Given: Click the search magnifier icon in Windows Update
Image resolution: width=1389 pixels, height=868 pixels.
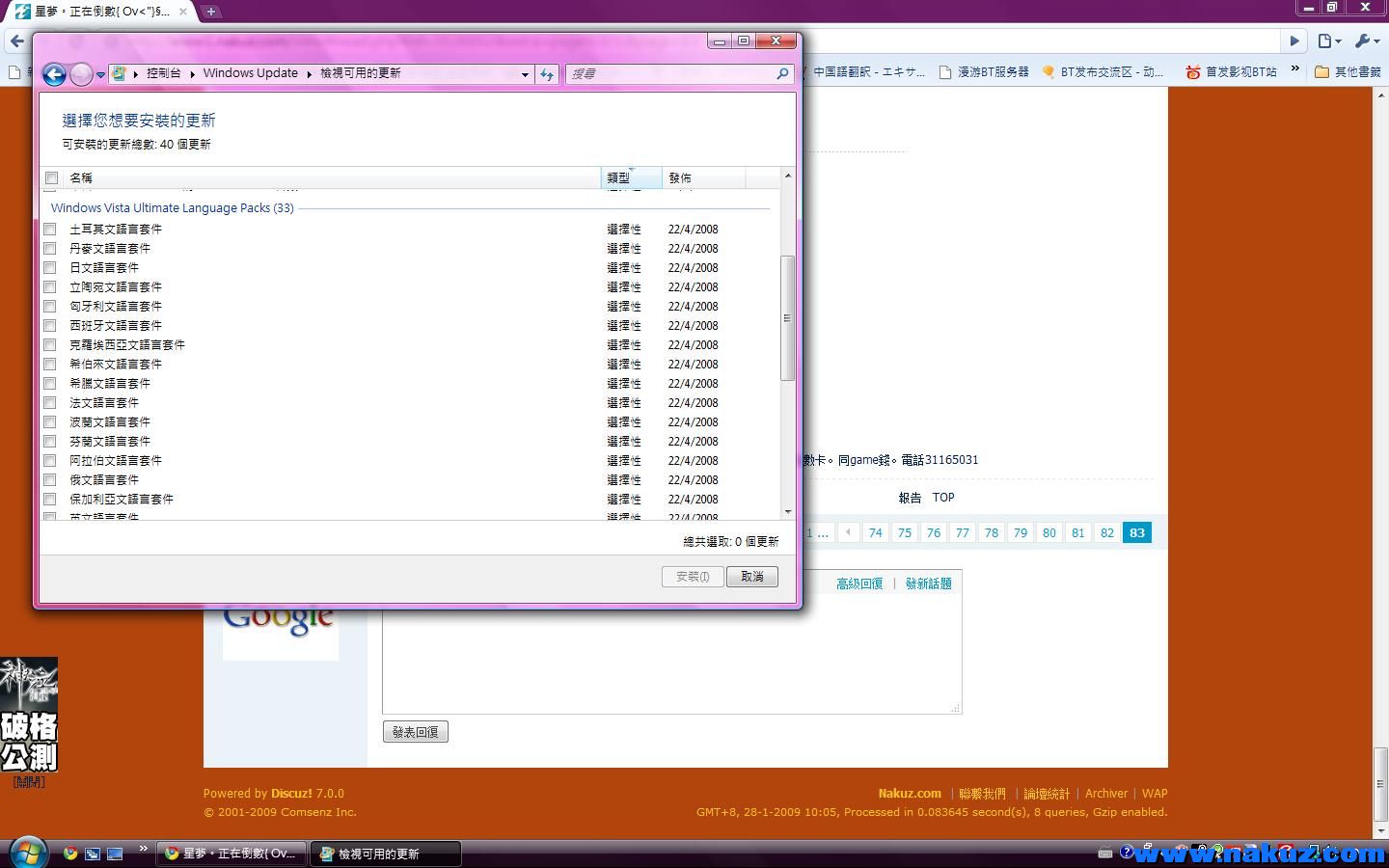Looking at the screenshot, I should click(x=782, y=73).
